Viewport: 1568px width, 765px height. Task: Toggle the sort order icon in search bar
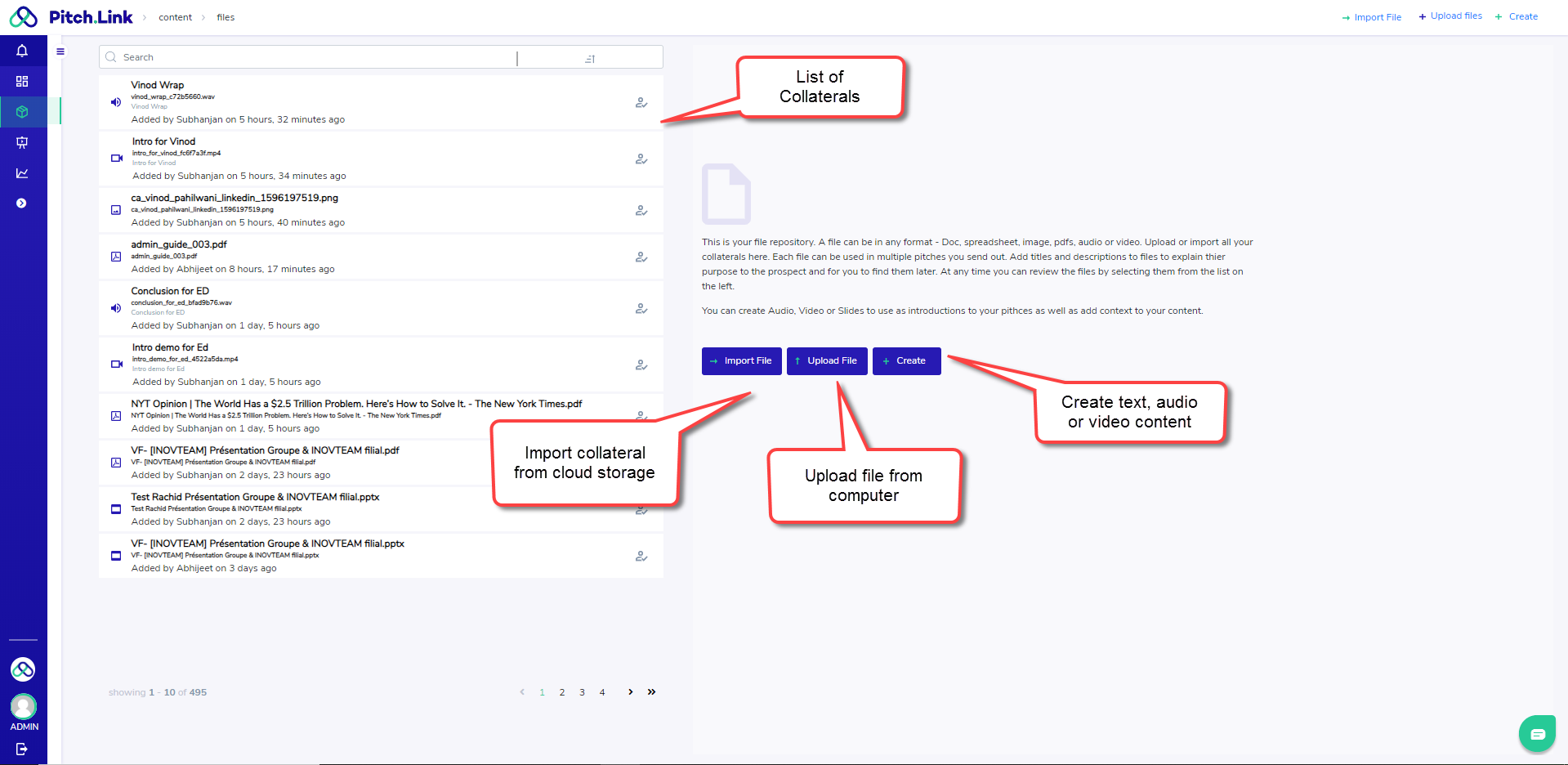pos(590,58)
